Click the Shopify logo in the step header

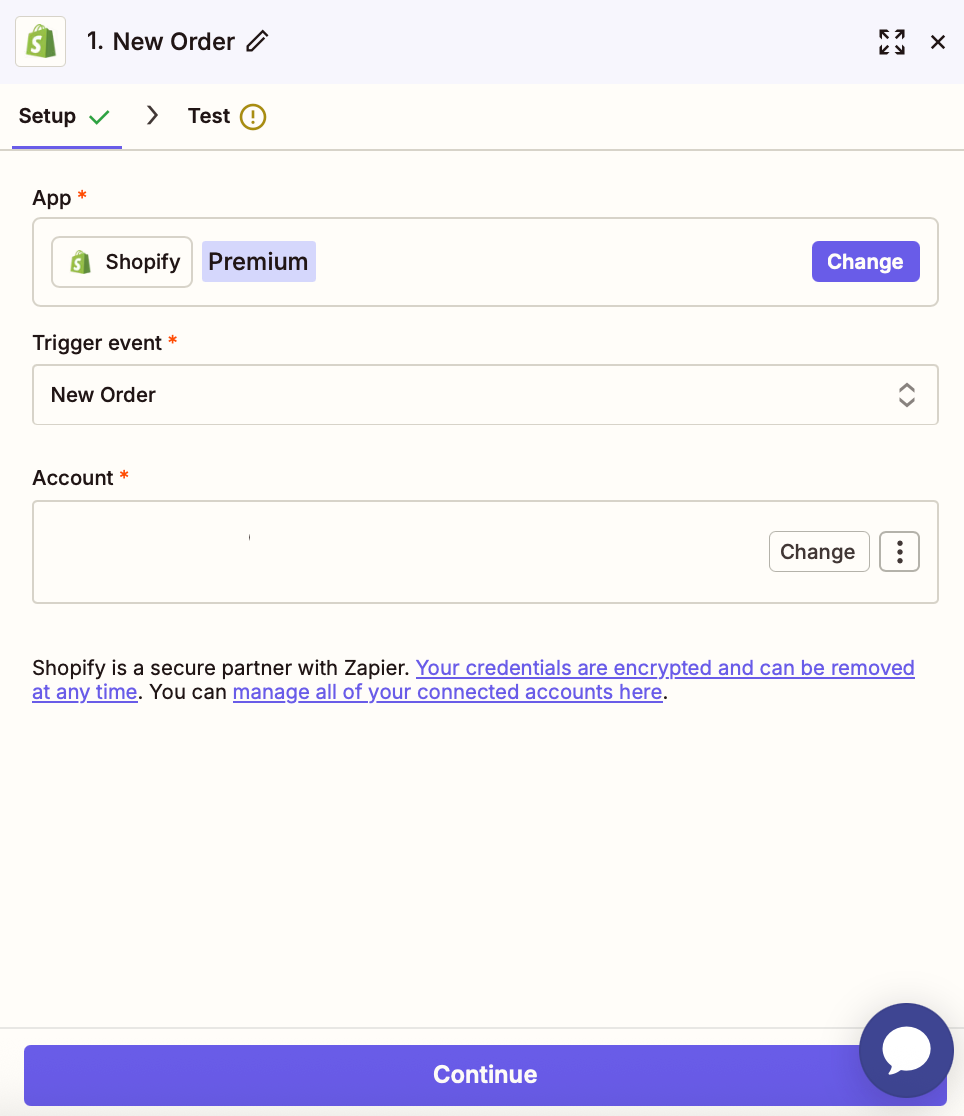(x=40, y=42)
